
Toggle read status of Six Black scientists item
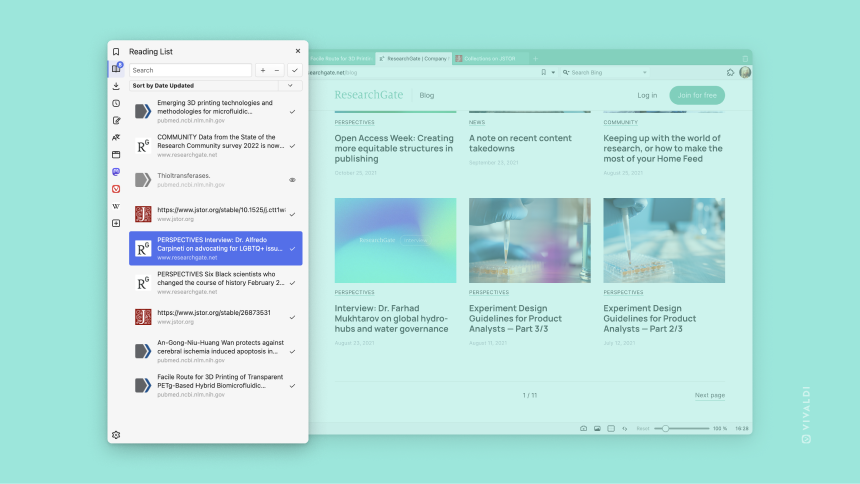292,283
